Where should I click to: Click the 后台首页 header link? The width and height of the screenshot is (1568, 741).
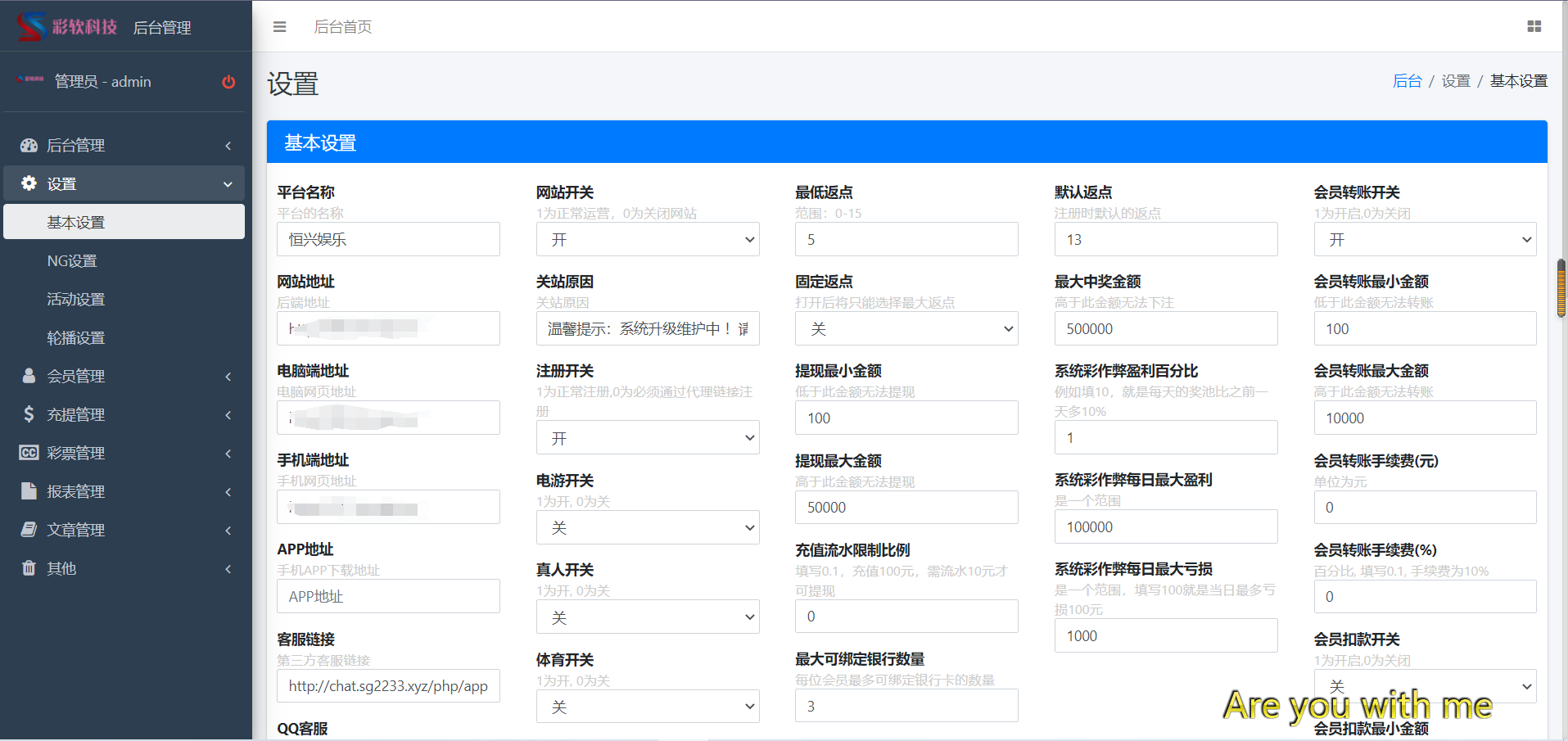pos(342,27)
